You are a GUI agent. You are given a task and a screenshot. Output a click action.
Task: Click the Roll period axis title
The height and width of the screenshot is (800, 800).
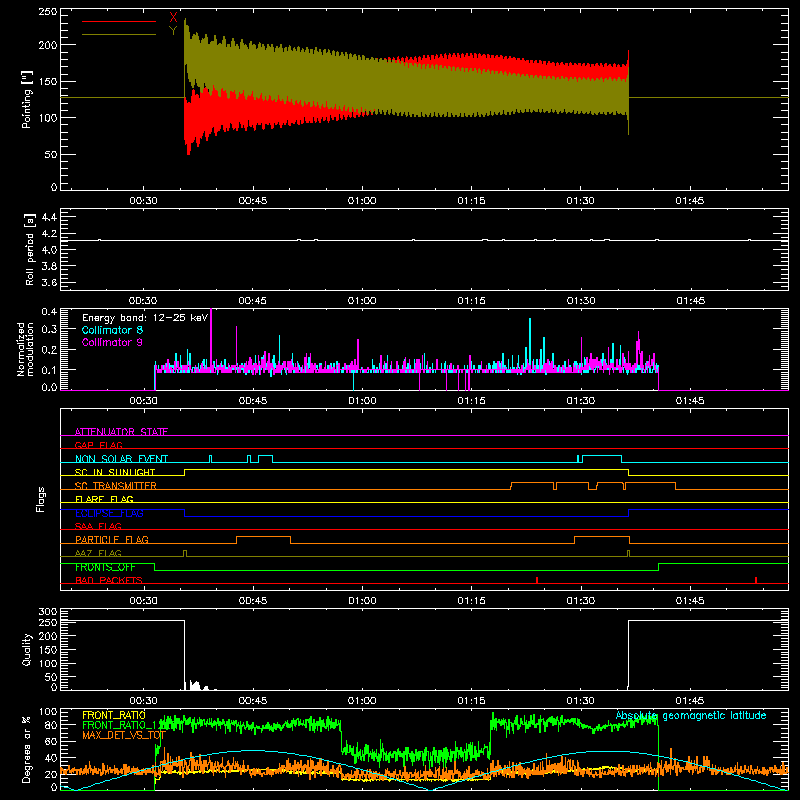(x=30, y=249)
